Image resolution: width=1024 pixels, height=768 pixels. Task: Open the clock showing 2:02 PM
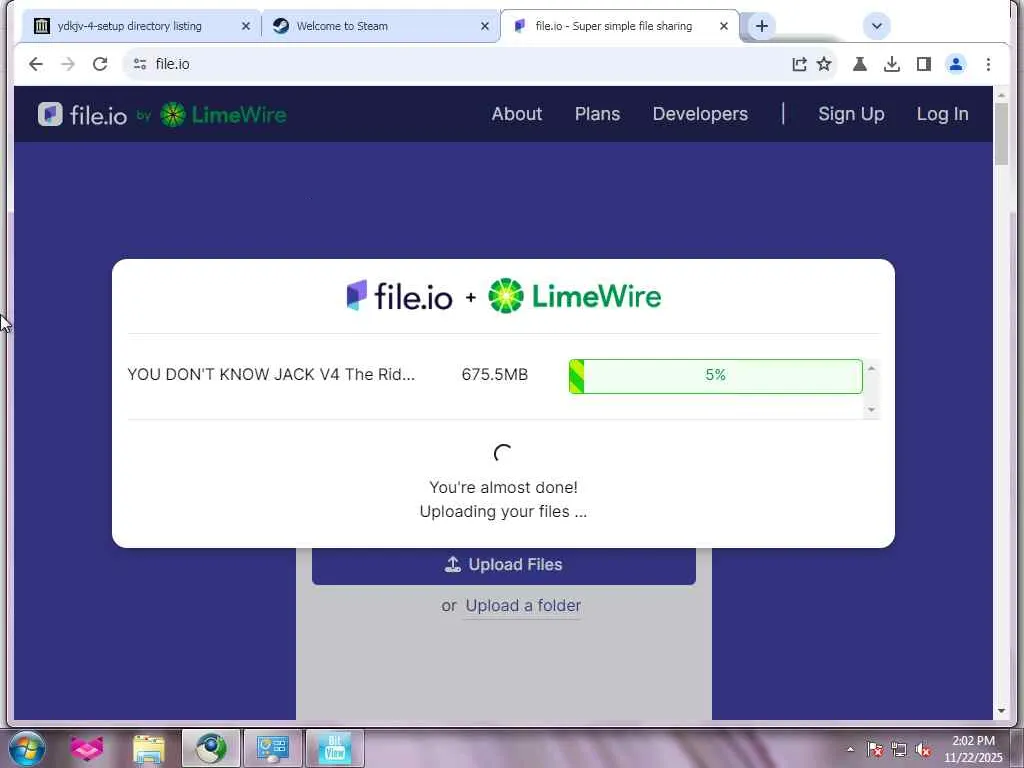click(x=973, y=749)
